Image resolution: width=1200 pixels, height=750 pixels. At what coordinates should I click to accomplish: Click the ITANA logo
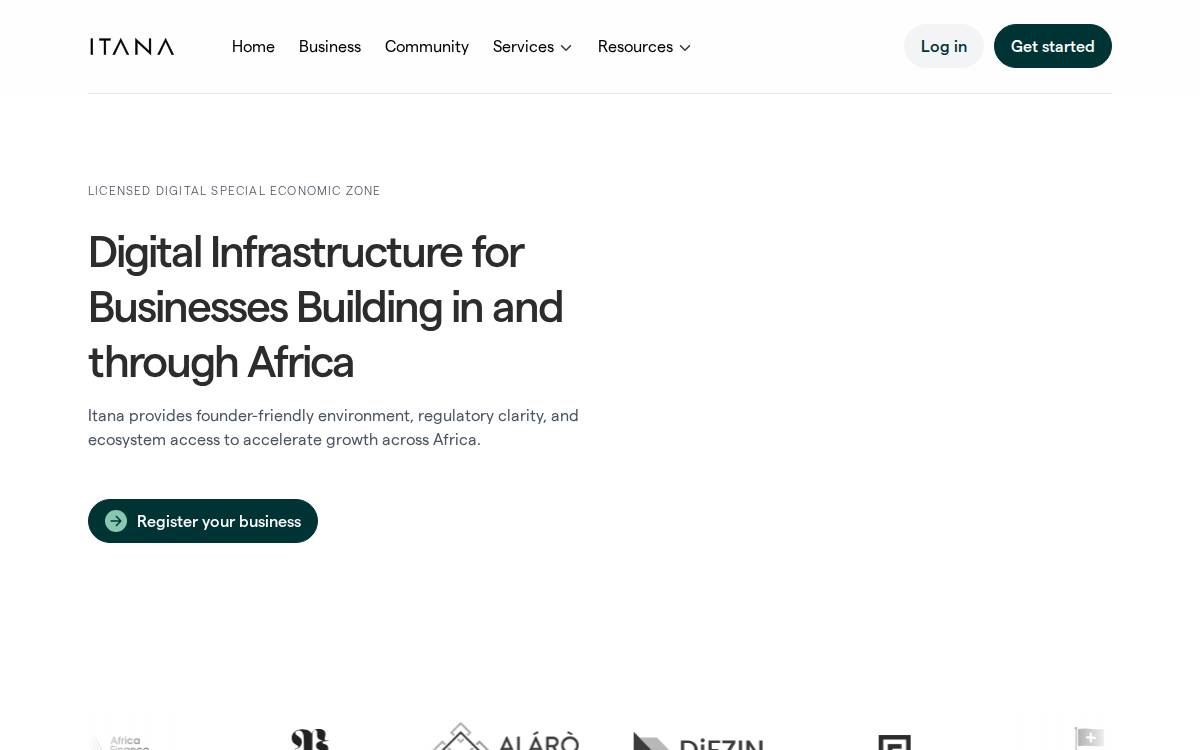point(132,46)
